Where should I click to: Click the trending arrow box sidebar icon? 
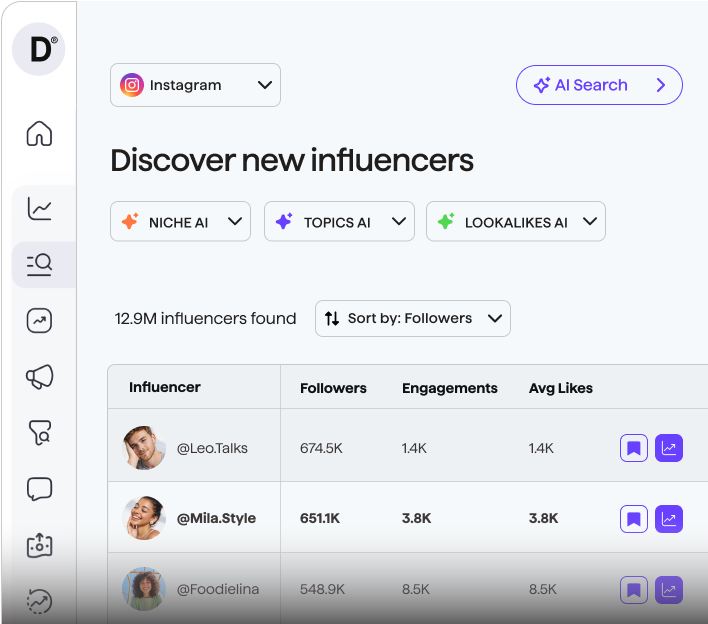[x=39, y=320]
